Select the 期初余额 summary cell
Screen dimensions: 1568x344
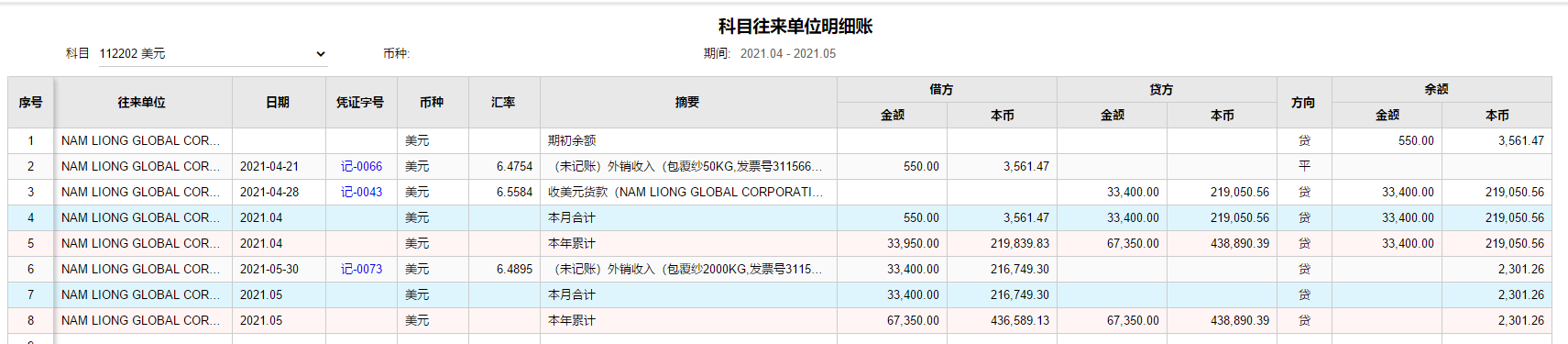688,140
